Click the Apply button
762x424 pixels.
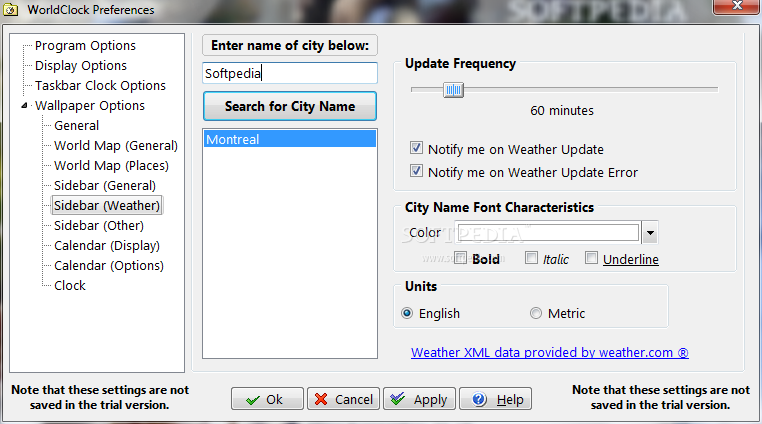pyautogui.click(x=419, y=399)
